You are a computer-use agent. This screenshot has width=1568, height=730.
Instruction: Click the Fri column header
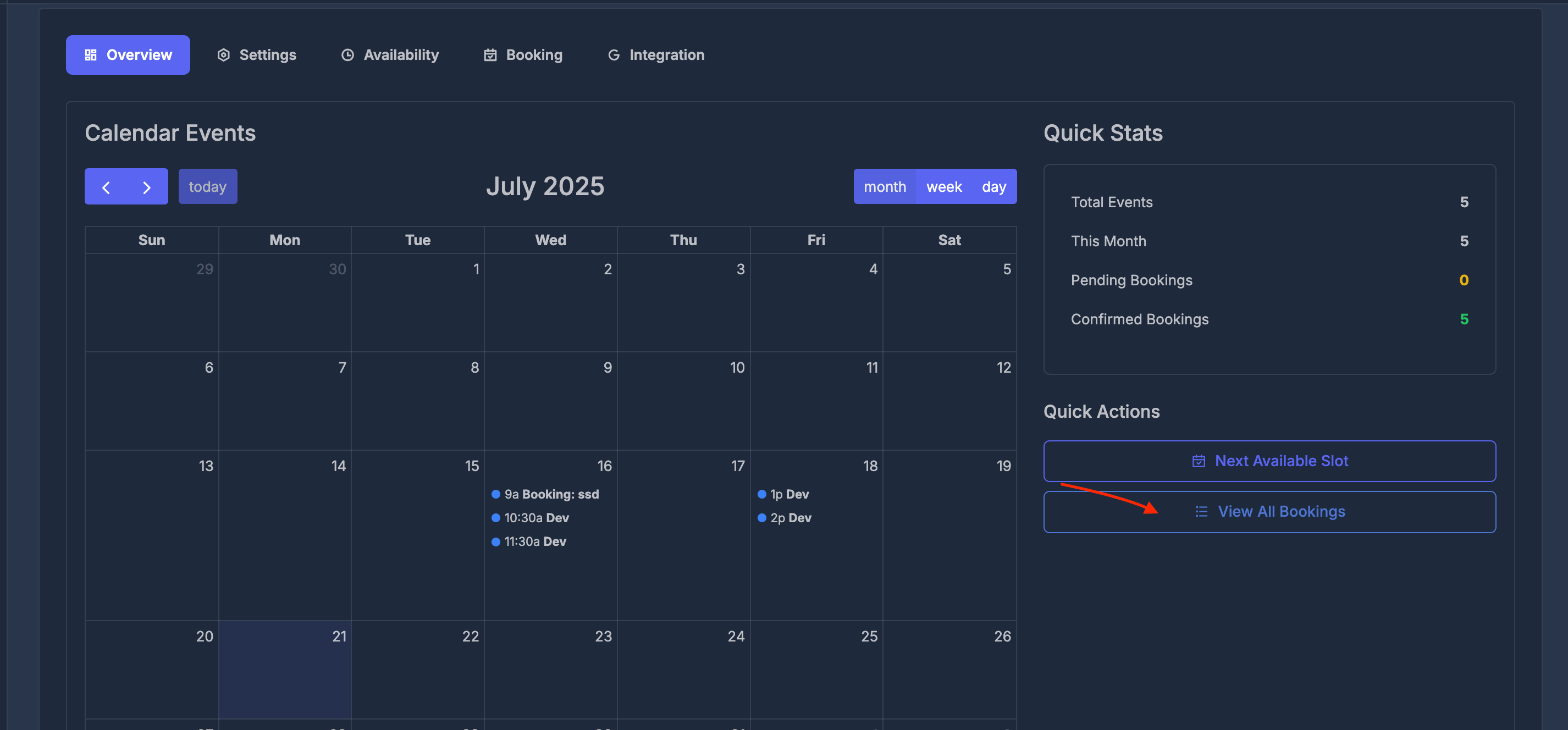click(x=816, y=240)
